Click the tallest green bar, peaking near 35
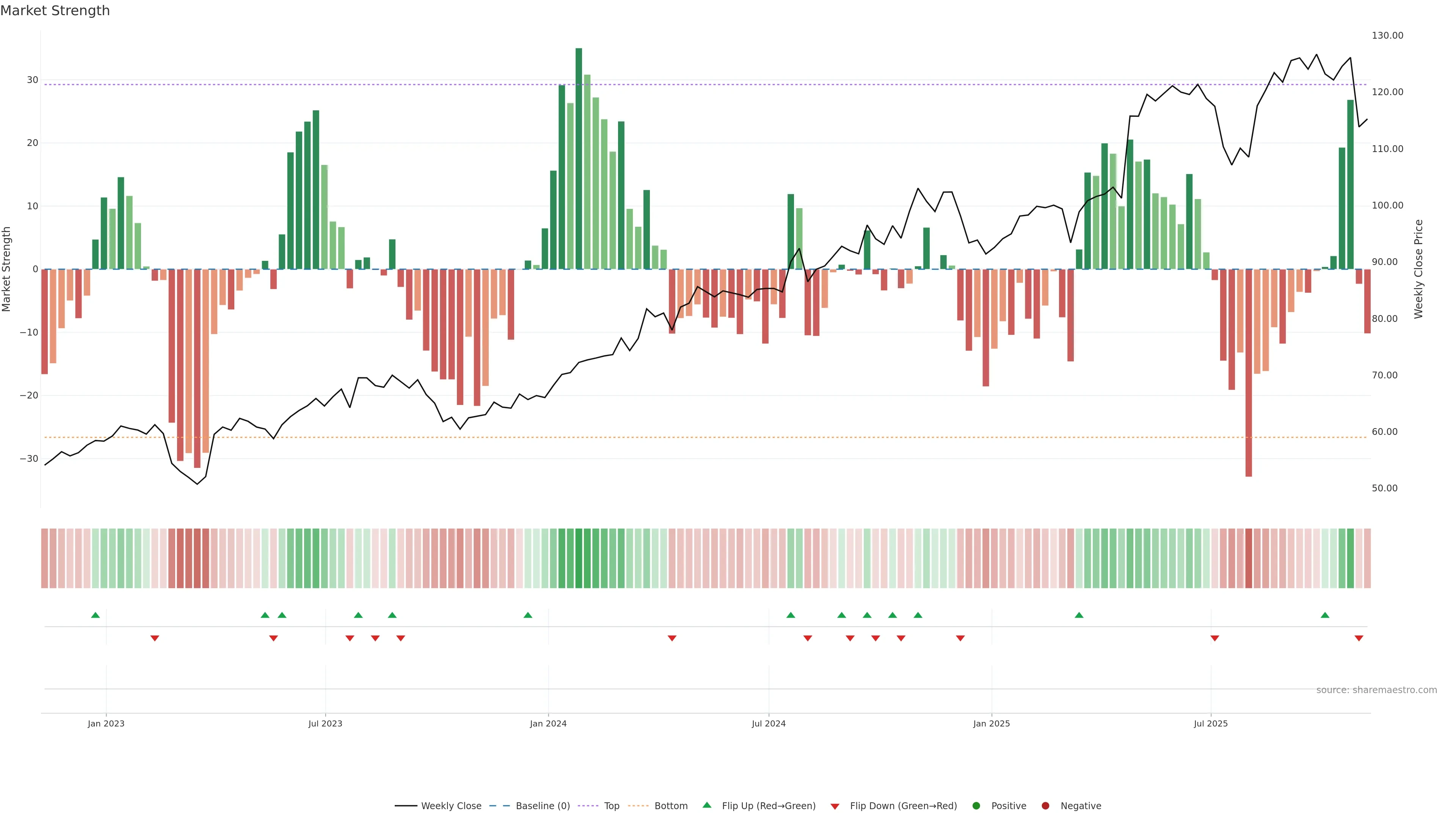The image size is (1456, 819). pos(579,158)
